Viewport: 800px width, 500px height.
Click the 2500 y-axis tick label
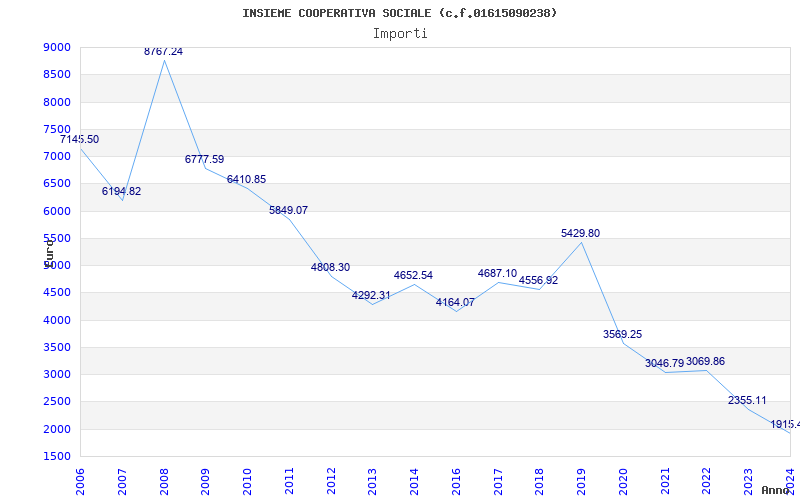pyautogui.click(x=58, y=402)
